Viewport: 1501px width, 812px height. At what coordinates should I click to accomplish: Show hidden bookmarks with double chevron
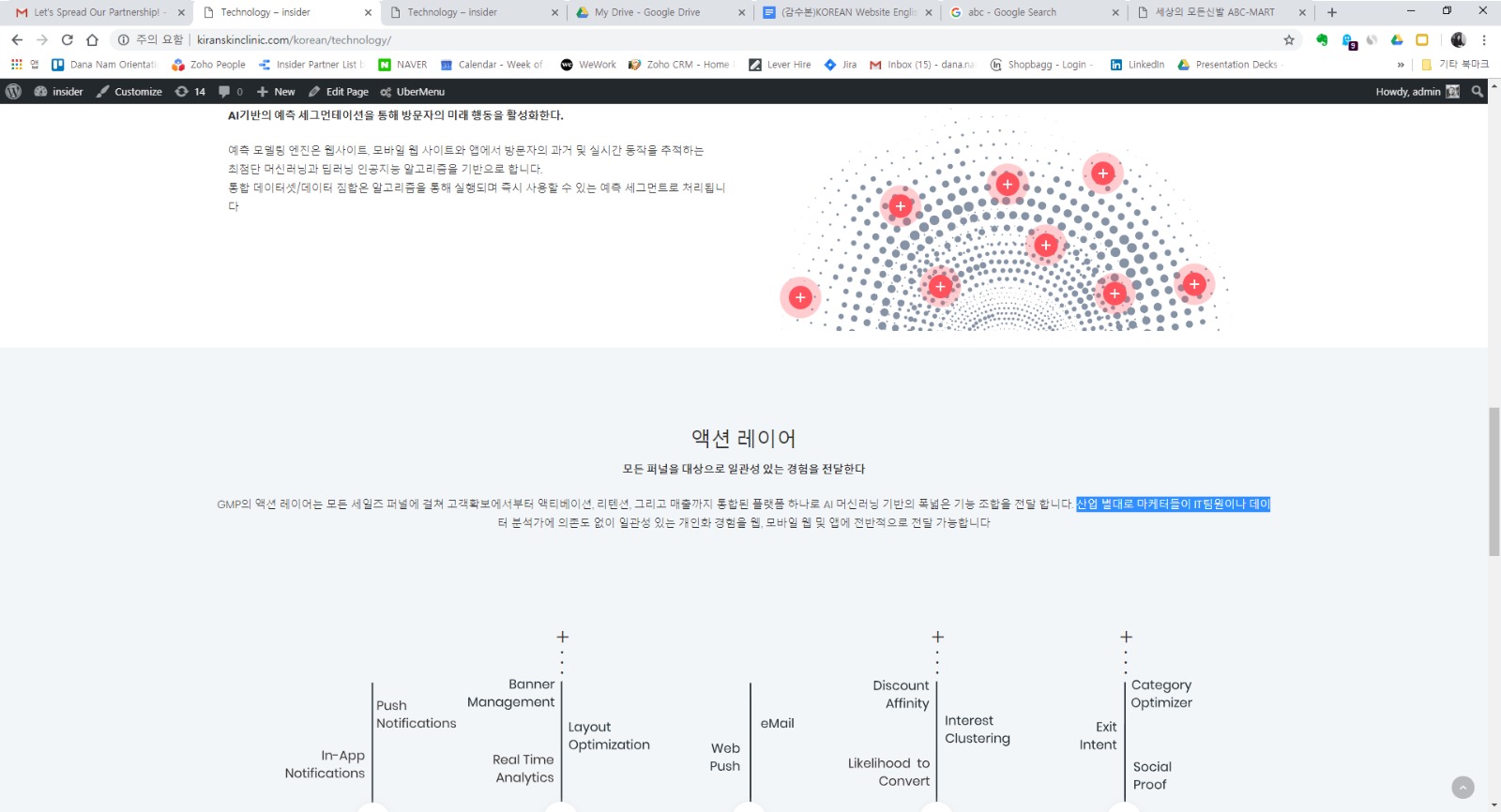pos(1401,65)
